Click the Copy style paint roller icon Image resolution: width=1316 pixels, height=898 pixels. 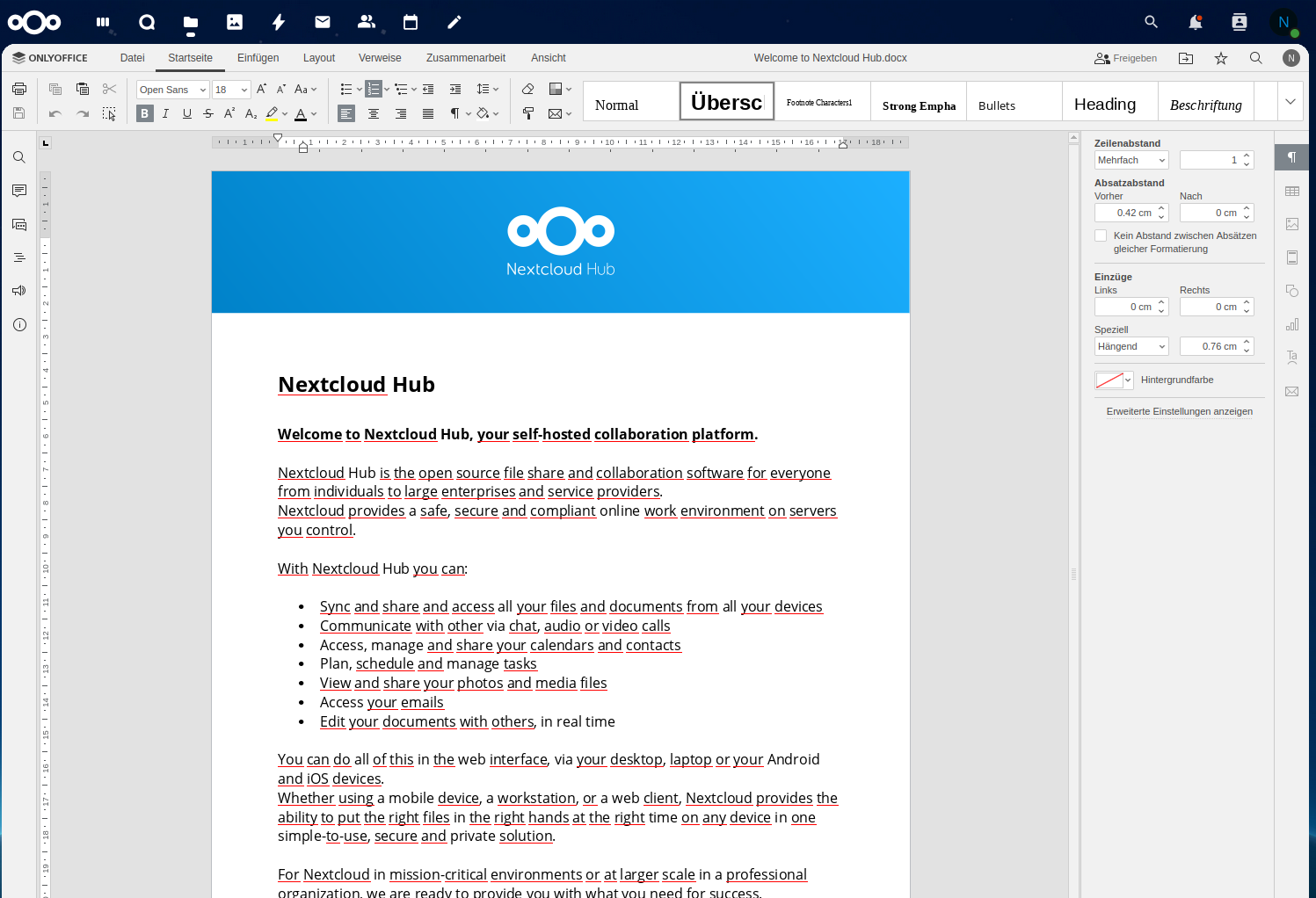(x=527, y=113)
